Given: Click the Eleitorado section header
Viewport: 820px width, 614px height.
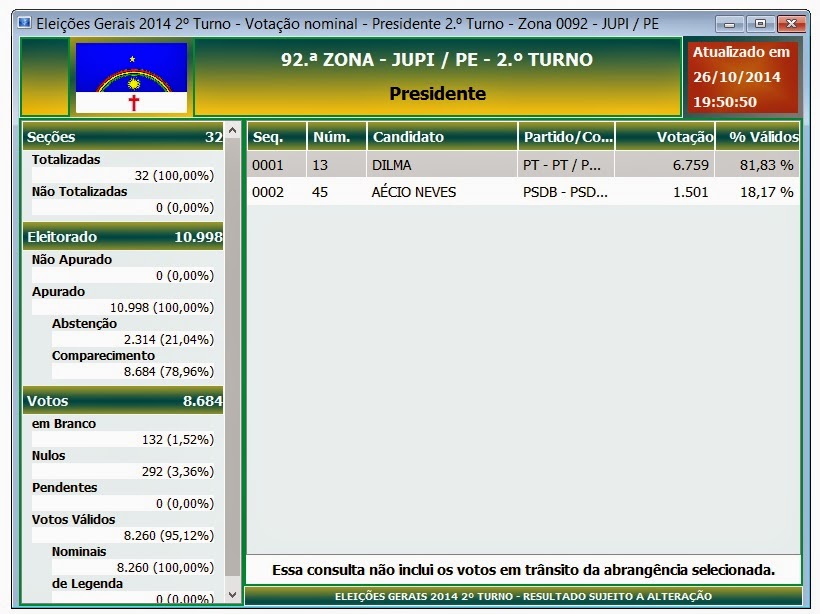Looking at the screenshot, I should (x=123, y=237).
